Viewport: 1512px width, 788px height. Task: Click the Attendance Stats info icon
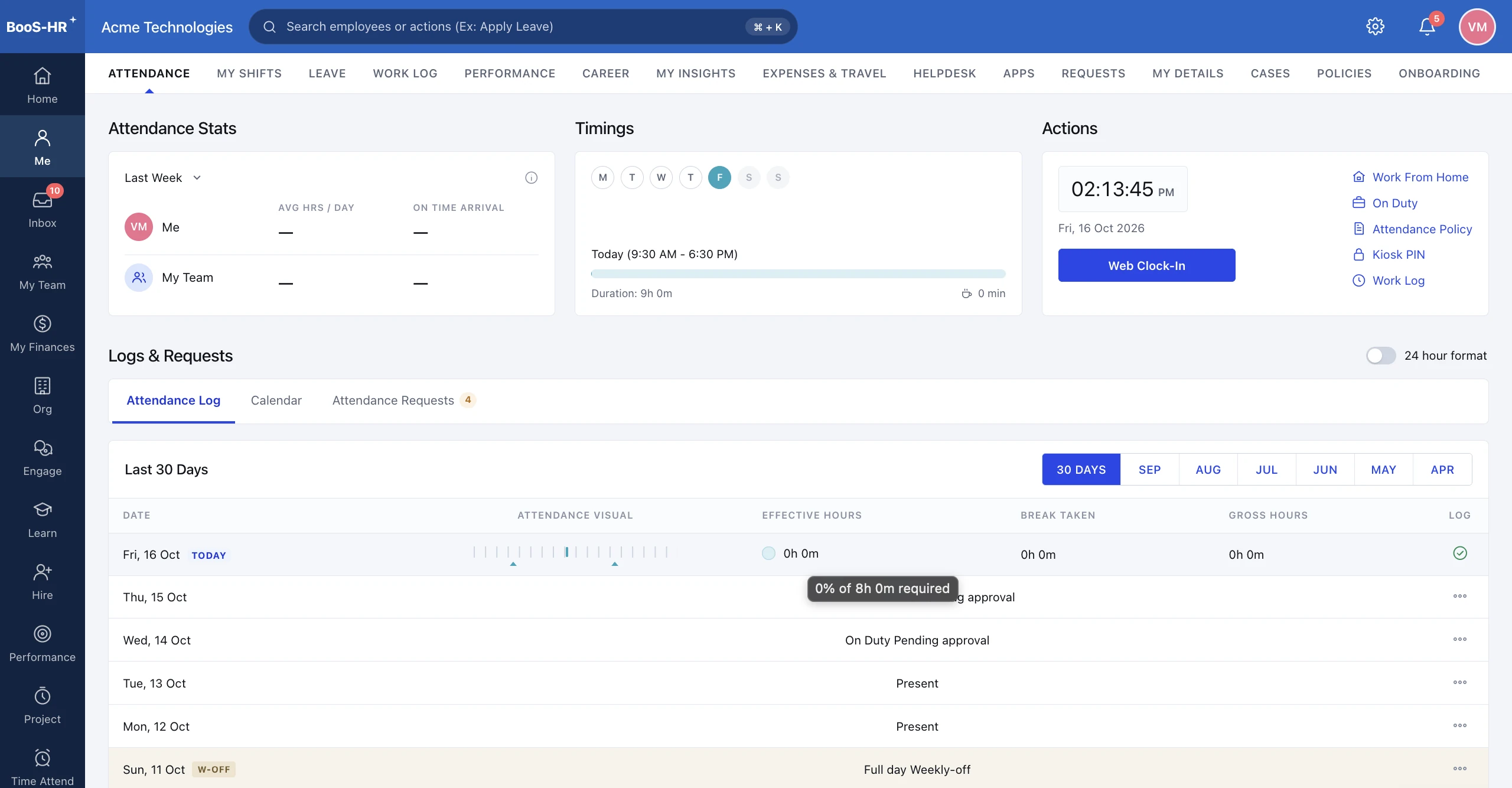click(531, 178)
